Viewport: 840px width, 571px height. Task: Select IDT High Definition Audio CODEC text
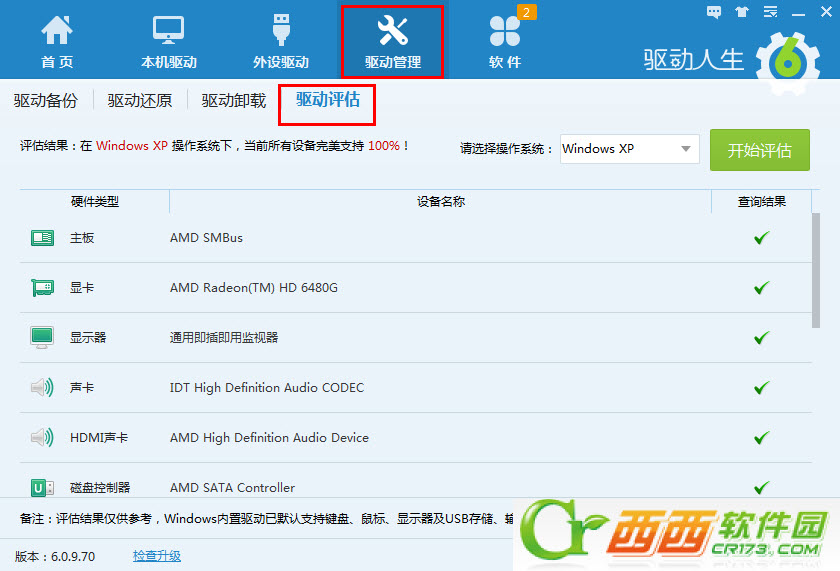(x=267, y=387)
